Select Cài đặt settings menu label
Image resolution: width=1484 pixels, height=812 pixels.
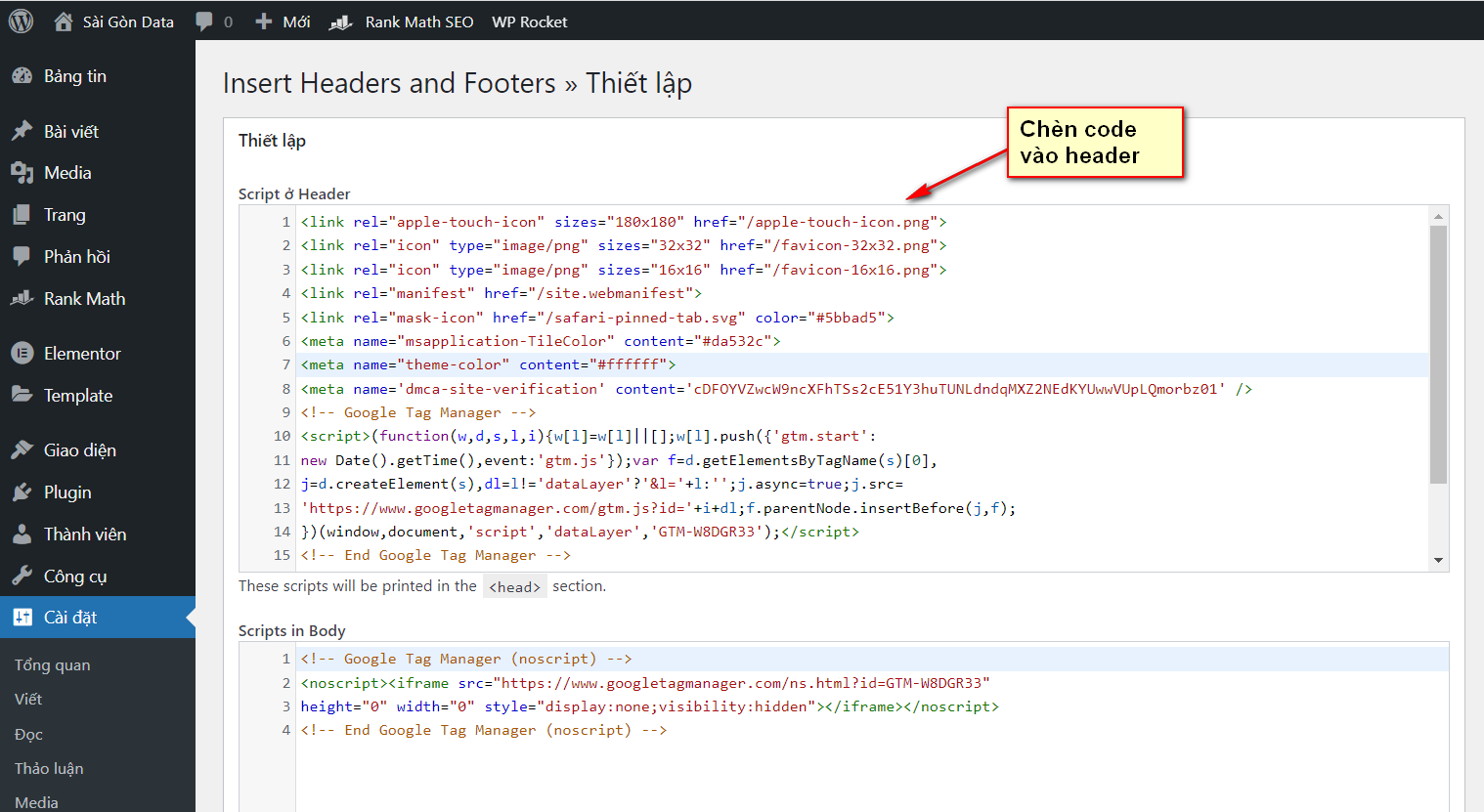[70, 618]
